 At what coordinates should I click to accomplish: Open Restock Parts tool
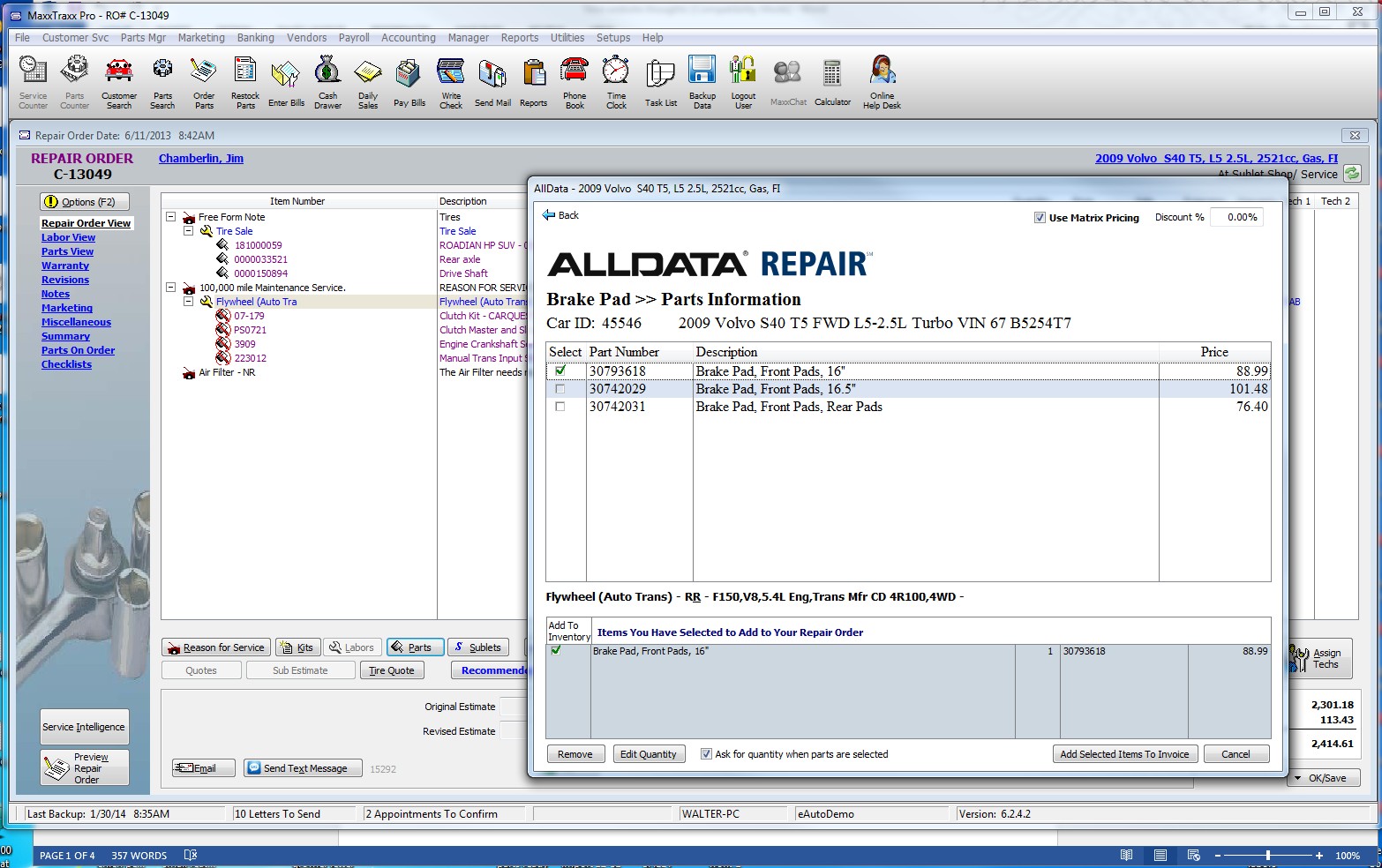coord(245,82)
